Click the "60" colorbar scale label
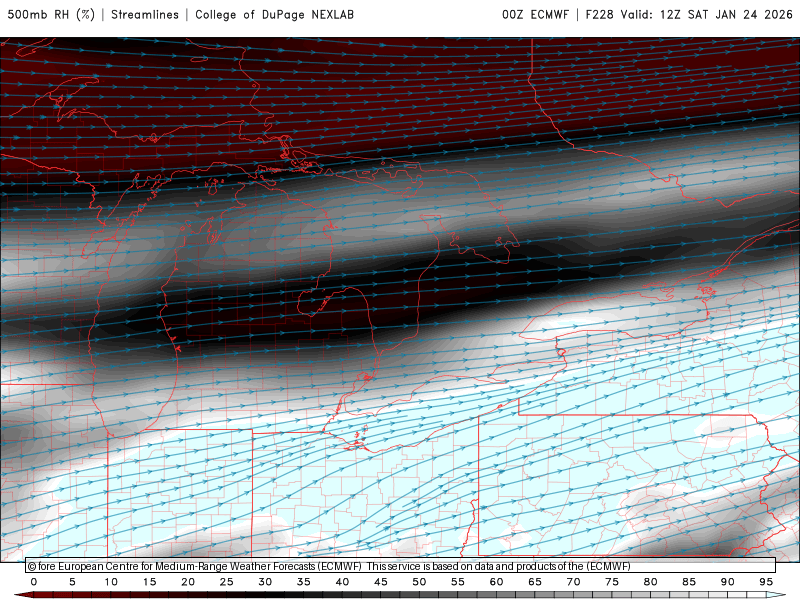This screenshot has height=600, width=800. [x=496, y=582]
